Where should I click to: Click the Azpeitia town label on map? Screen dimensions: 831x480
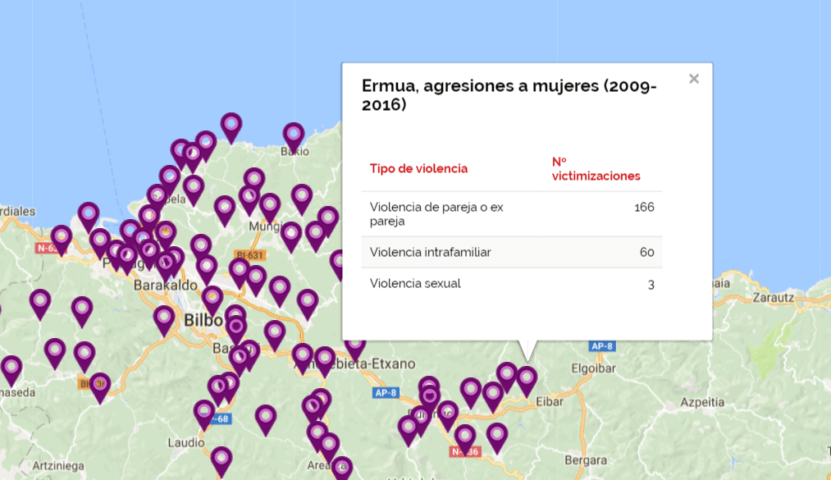(701, 402)
